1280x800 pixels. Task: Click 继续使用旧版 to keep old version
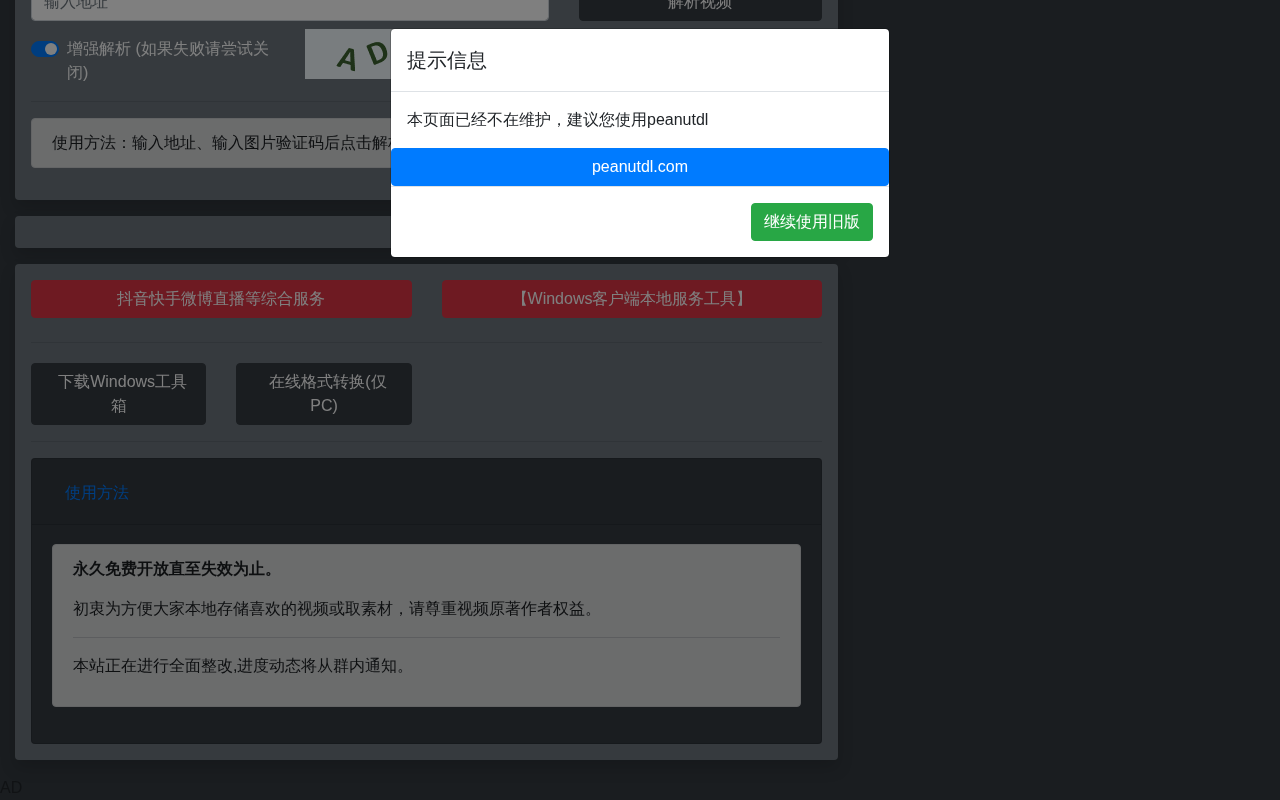coord(812,222)
